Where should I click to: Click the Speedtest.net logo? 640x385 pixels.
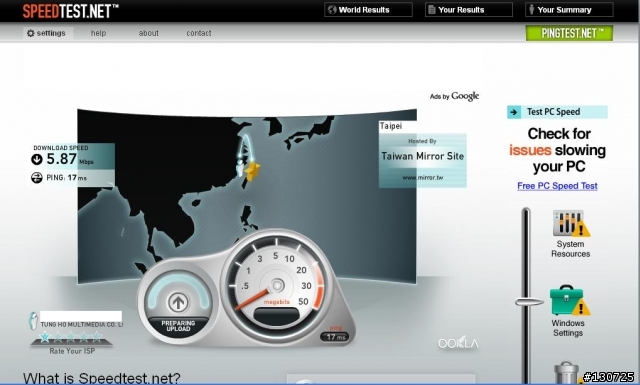pyautogui.click(x=70, y=11)
